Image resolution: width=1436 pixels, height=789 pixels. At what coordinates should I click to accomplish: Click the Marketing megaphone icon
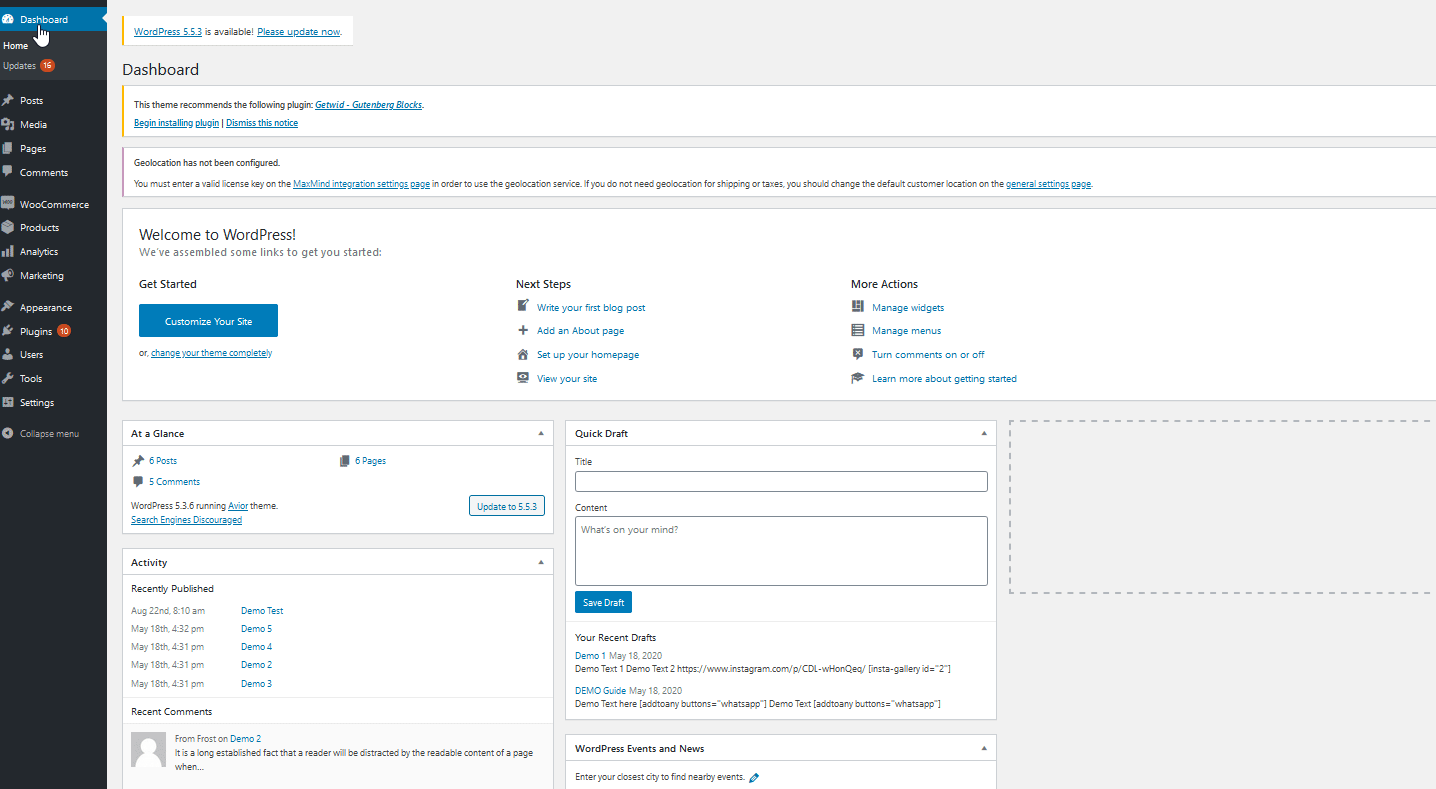(x=8, y=275)
